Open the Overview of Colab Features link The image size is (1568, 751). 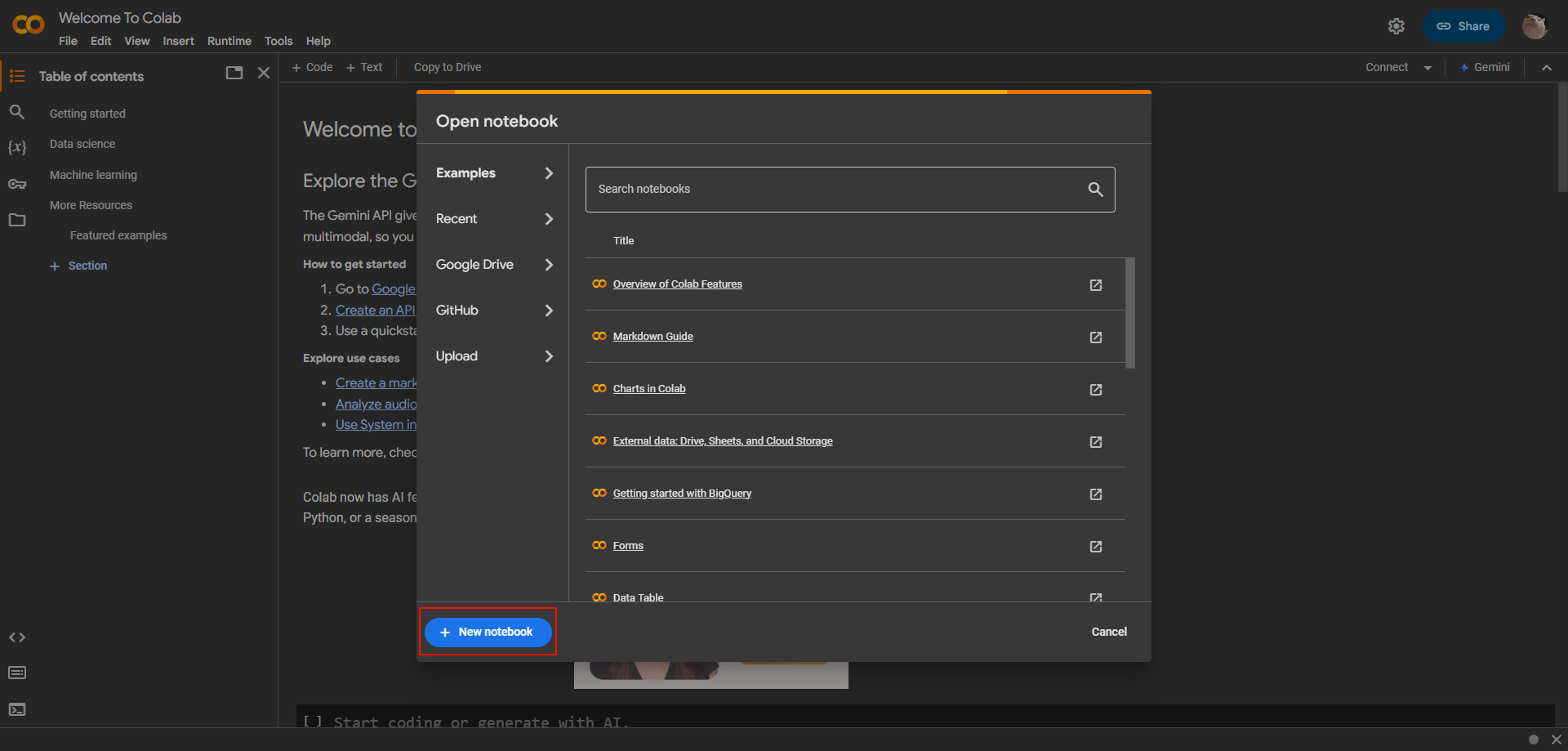pyautogui.click(x=678, y=284)
